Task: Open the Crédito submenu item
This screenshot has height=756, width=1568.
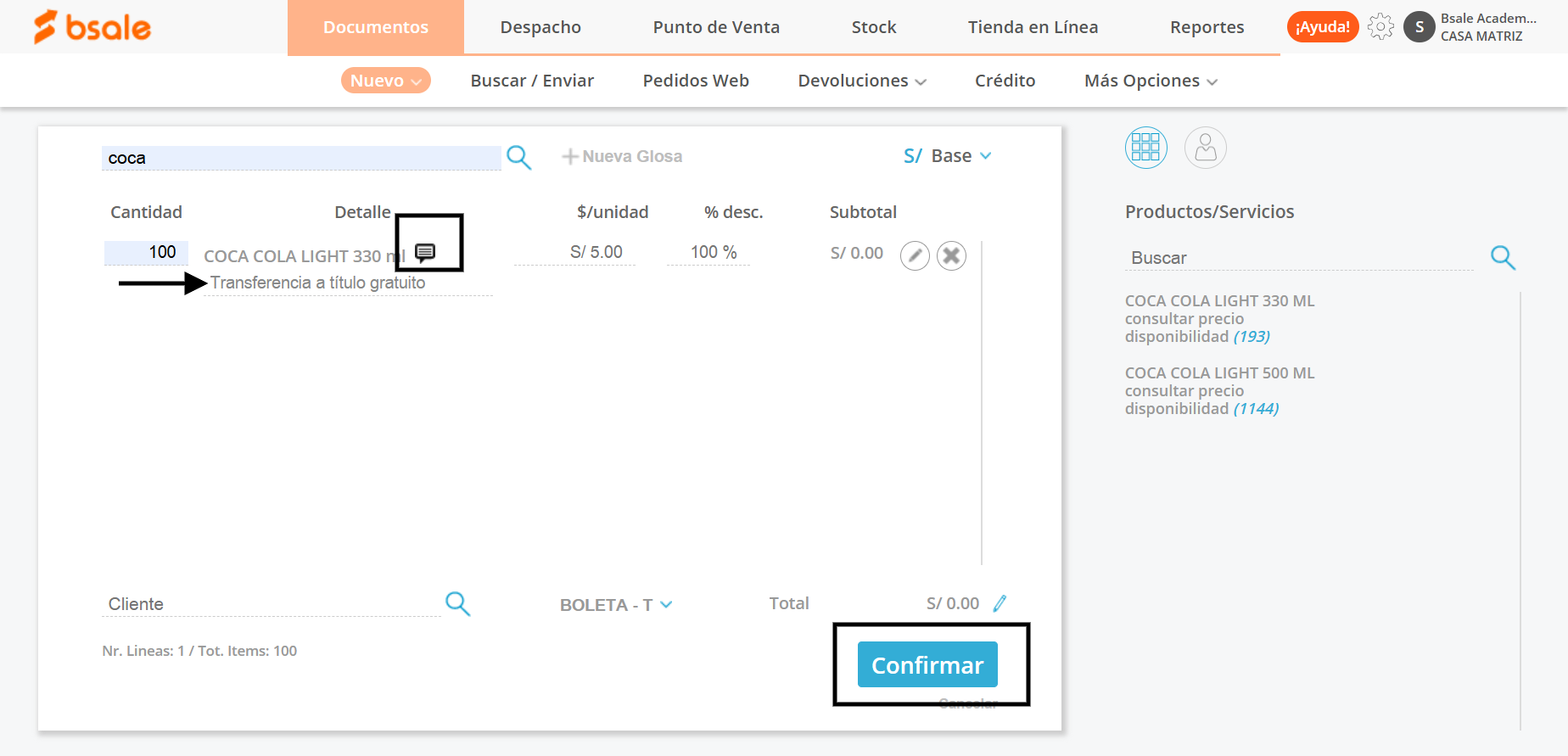Action: pyautogui.click(x=1005, y=81)
